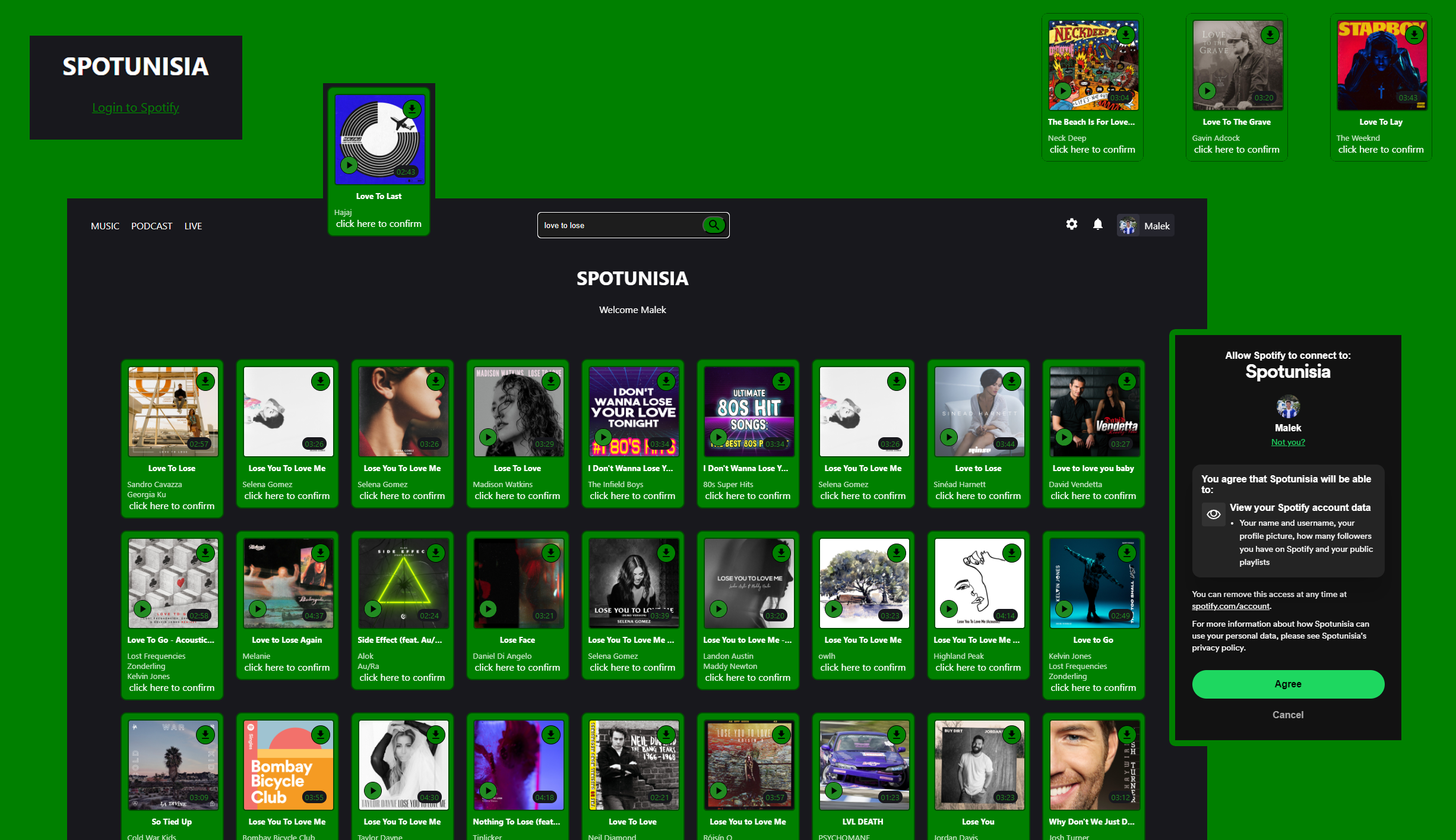Screen dimensions: 1456x840
Task: Click the Side Effect song title
Action: click(400, 640)
